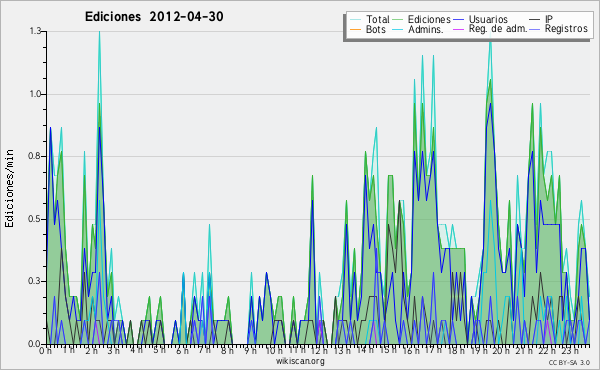Click the '2 h' x-axis label

(91, 350)
